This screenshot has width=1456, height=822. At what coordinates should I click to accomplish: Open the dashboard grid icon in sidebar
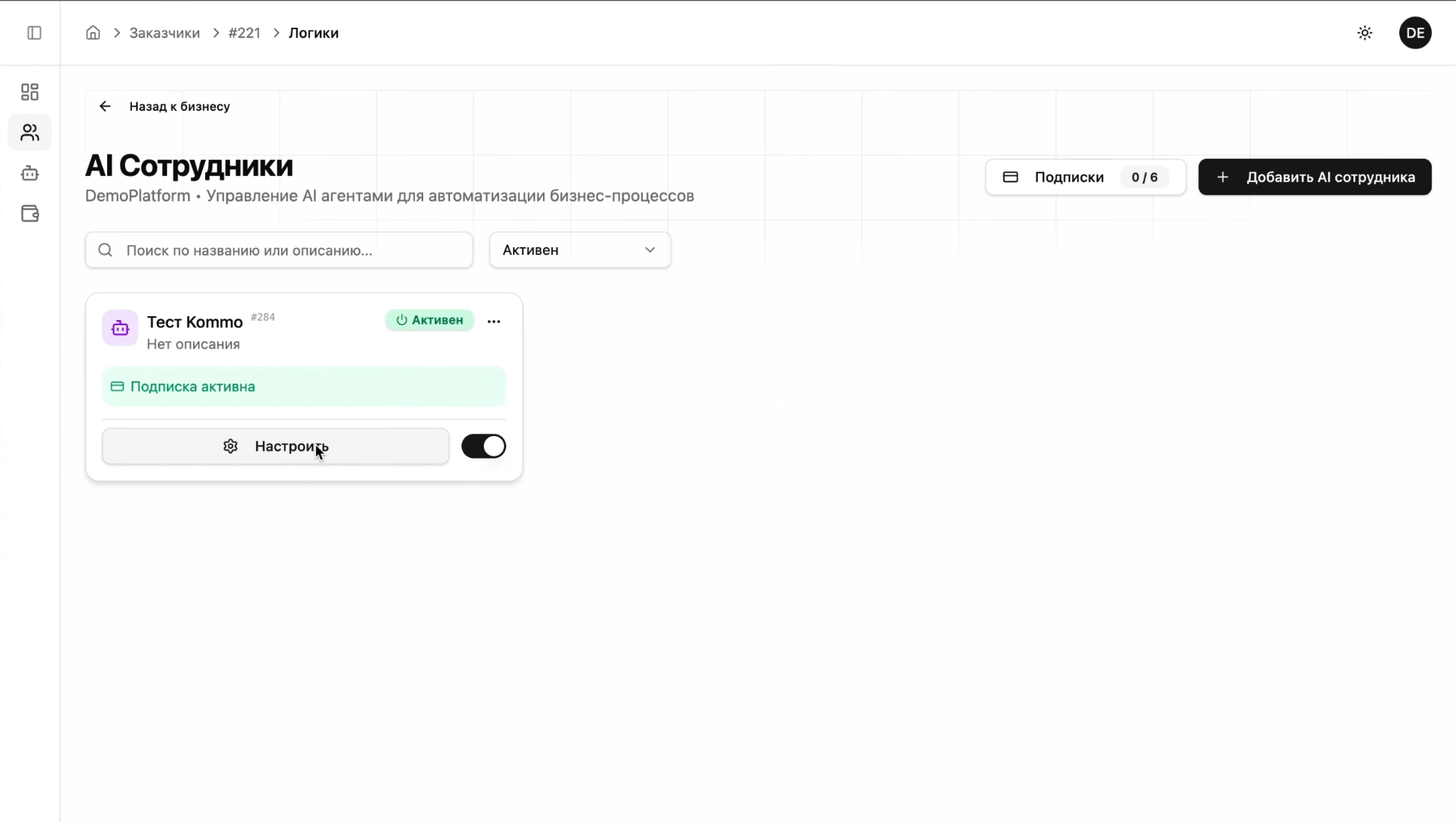(x=30, y=92)
